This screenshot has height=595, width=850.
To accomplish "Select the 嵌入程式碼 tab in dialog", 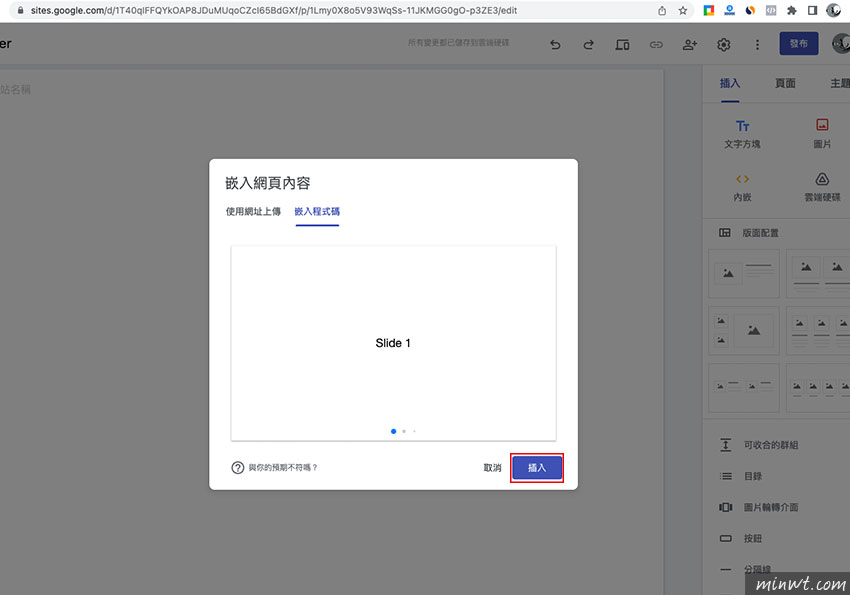I will (317, 211).
